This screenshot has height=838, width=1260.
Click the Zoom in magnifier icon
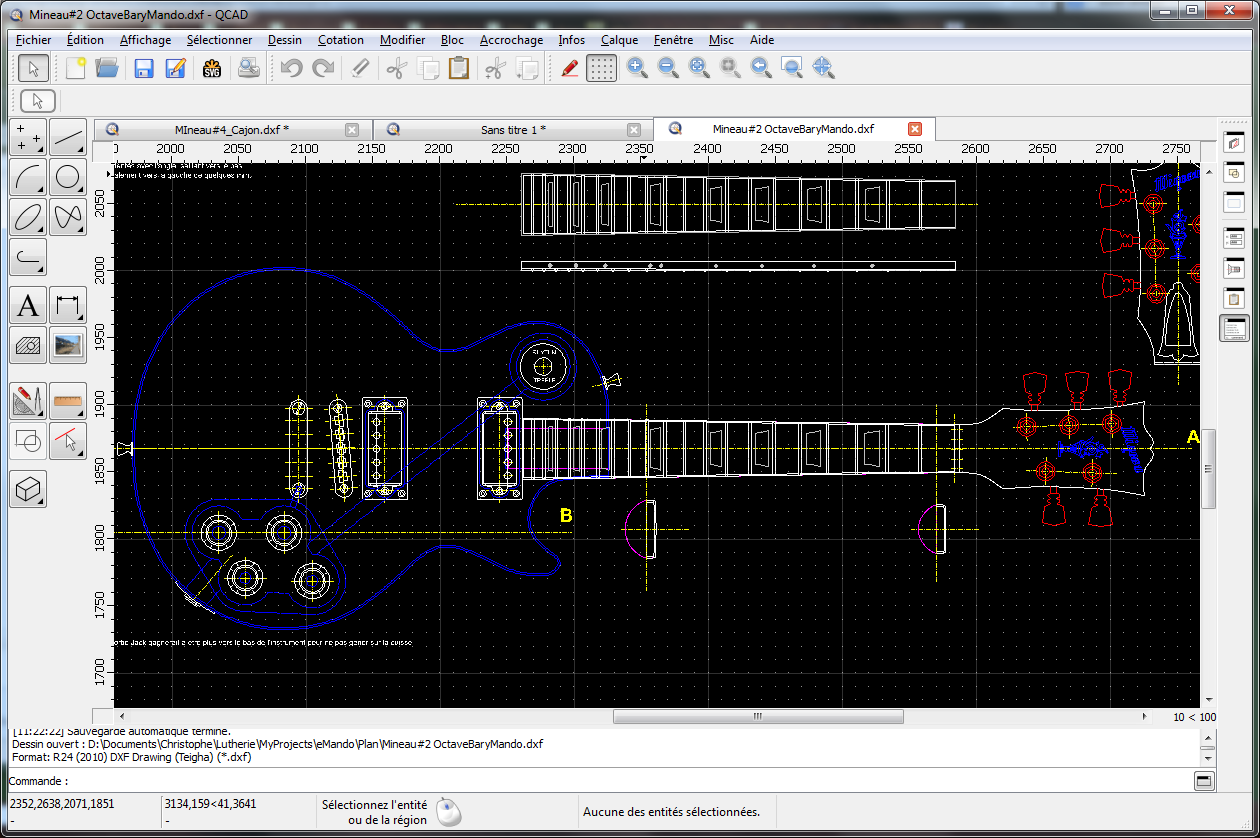point(636,68)
